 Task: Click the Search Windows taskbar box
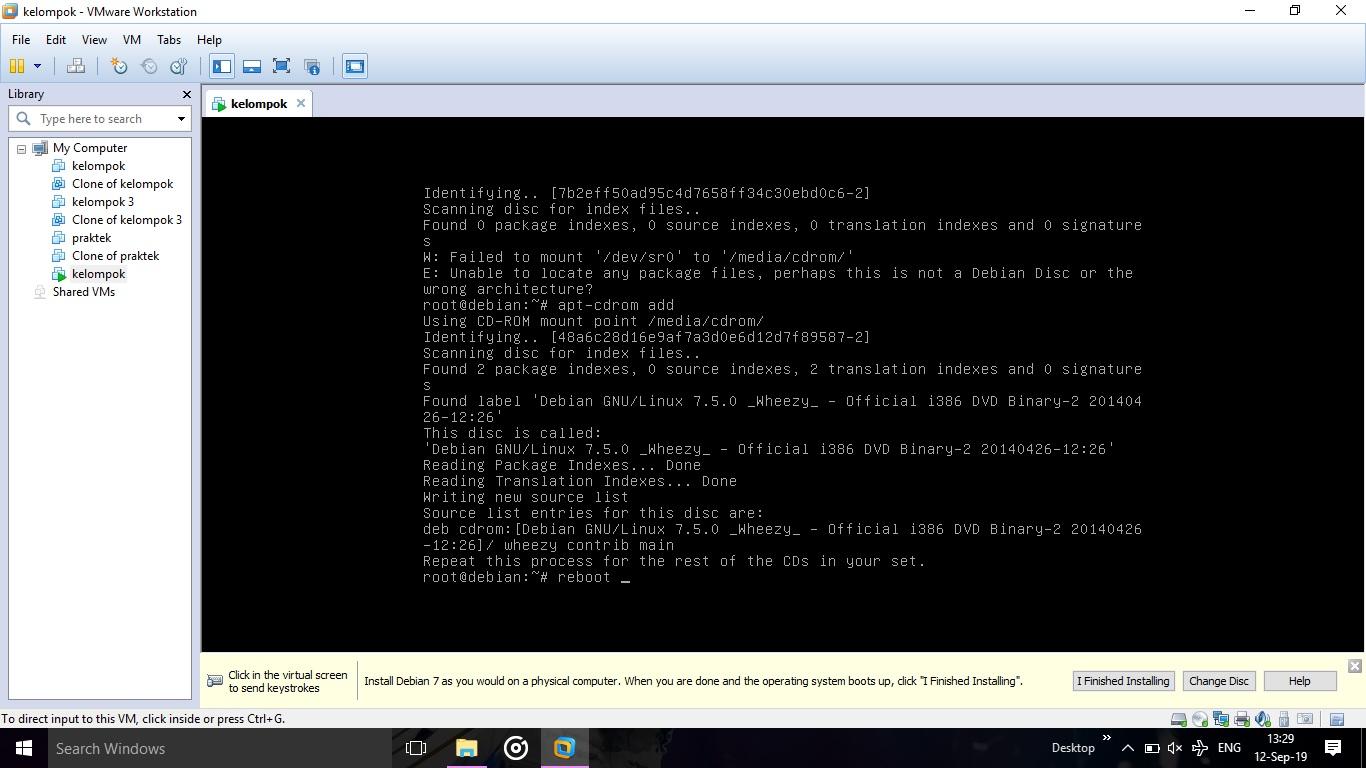tap(220, 748)
